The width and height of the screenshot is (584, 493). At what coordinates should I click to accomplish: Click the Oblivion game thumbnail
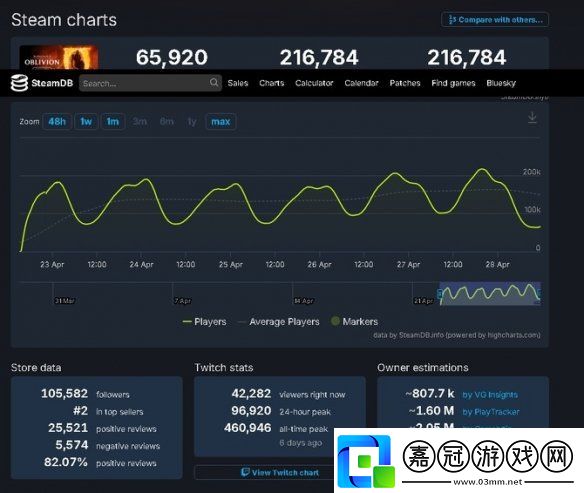click(59, 57)
